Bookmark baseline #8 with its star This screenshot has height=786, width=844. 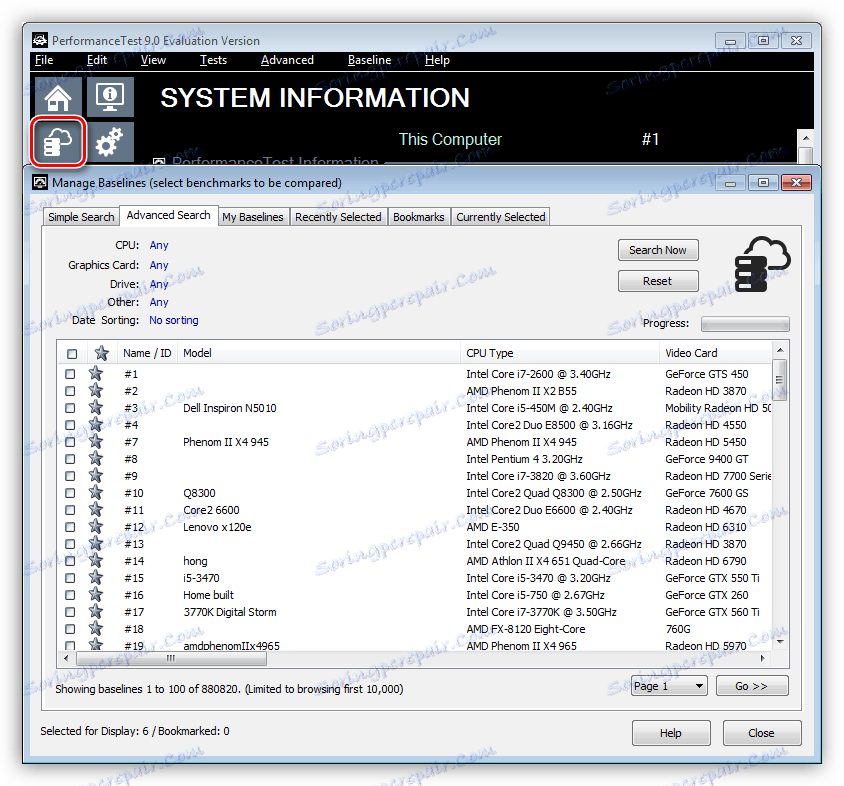click(96, 459)
